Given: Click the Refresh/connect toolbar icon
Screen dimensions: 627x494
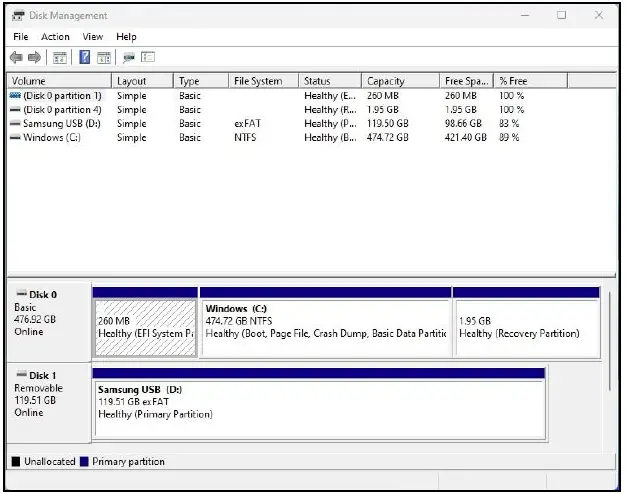Looking at the screenshot, I should [129, 58].
